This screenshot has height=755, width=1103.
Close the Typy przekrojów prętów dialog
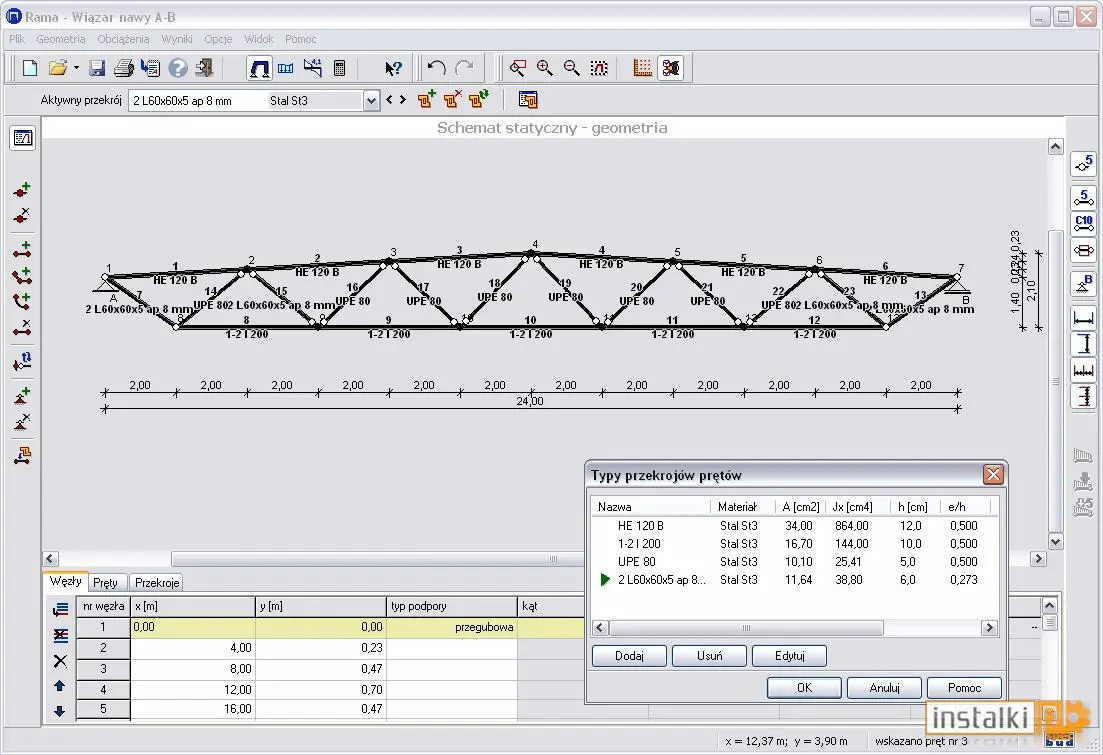point(993,475)
